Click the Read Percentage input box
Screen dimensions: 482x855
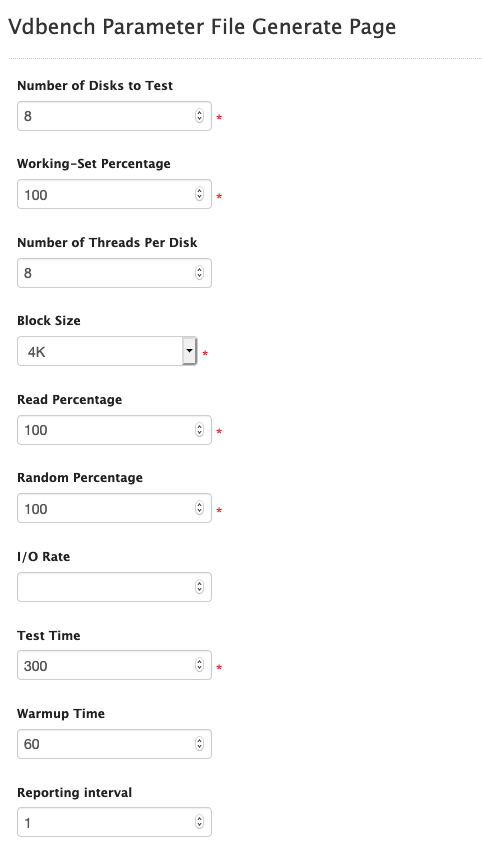tap(115, 430)
